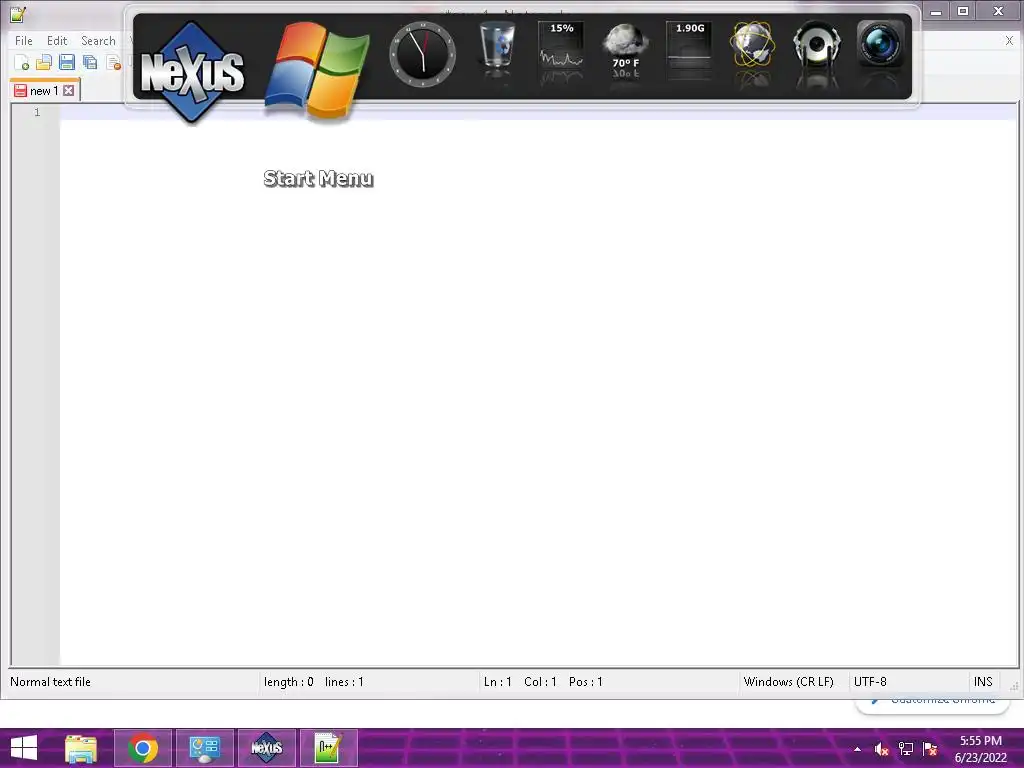Close the new 1 tab
Screen dimensions: 1024x768
click(x=69, y=91)
